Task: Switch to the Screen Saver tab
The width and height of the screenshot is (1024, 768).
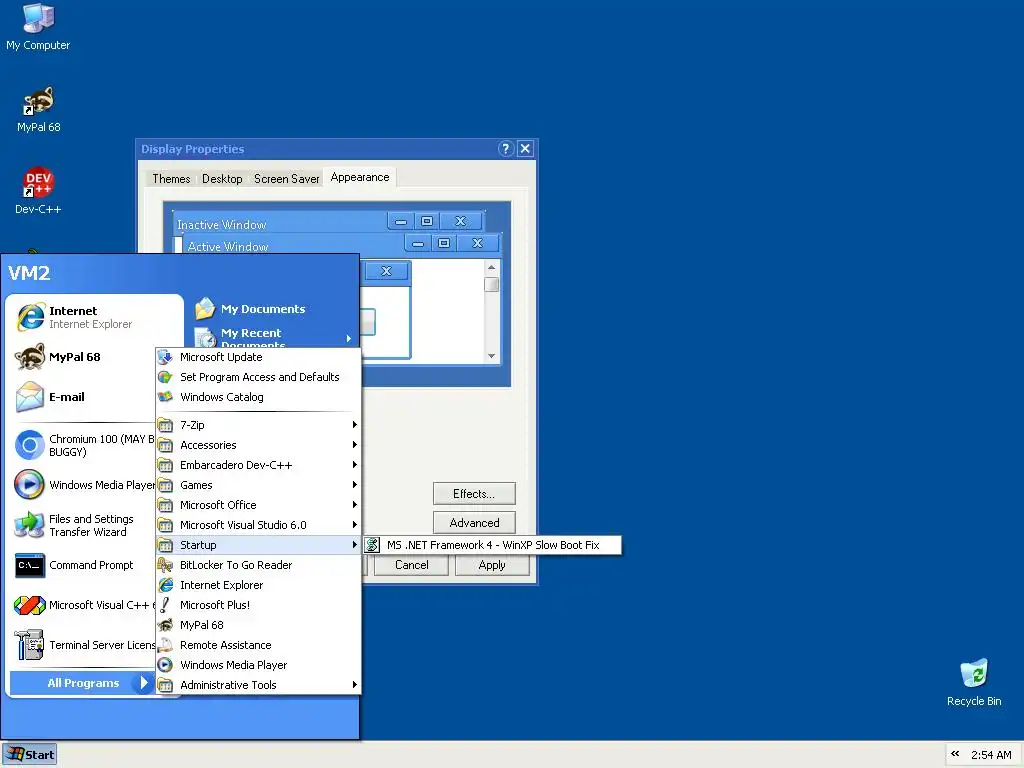Action: coord(287,179)
